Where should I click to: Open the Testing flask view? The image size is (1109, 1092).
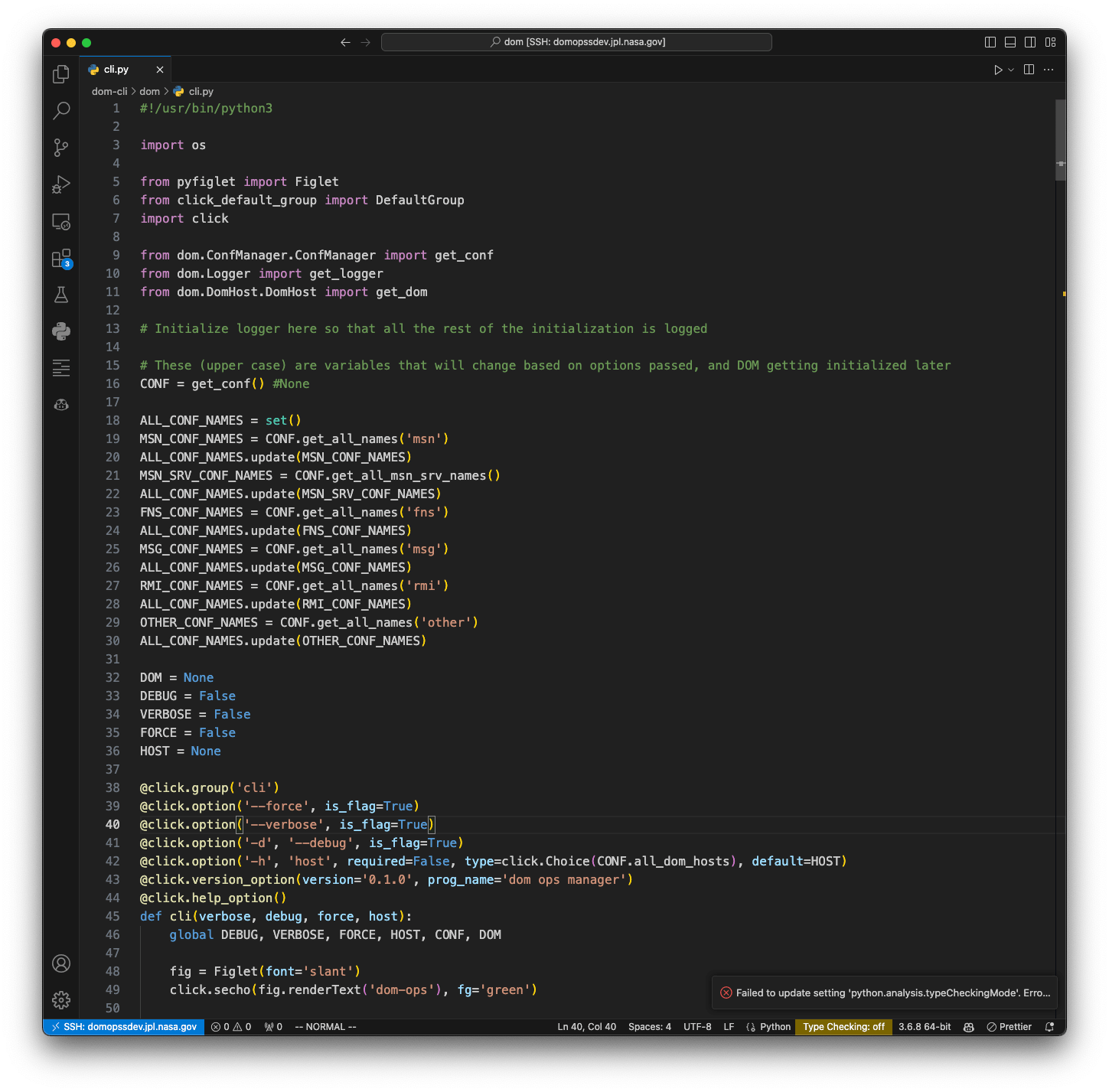click(61, 295)
